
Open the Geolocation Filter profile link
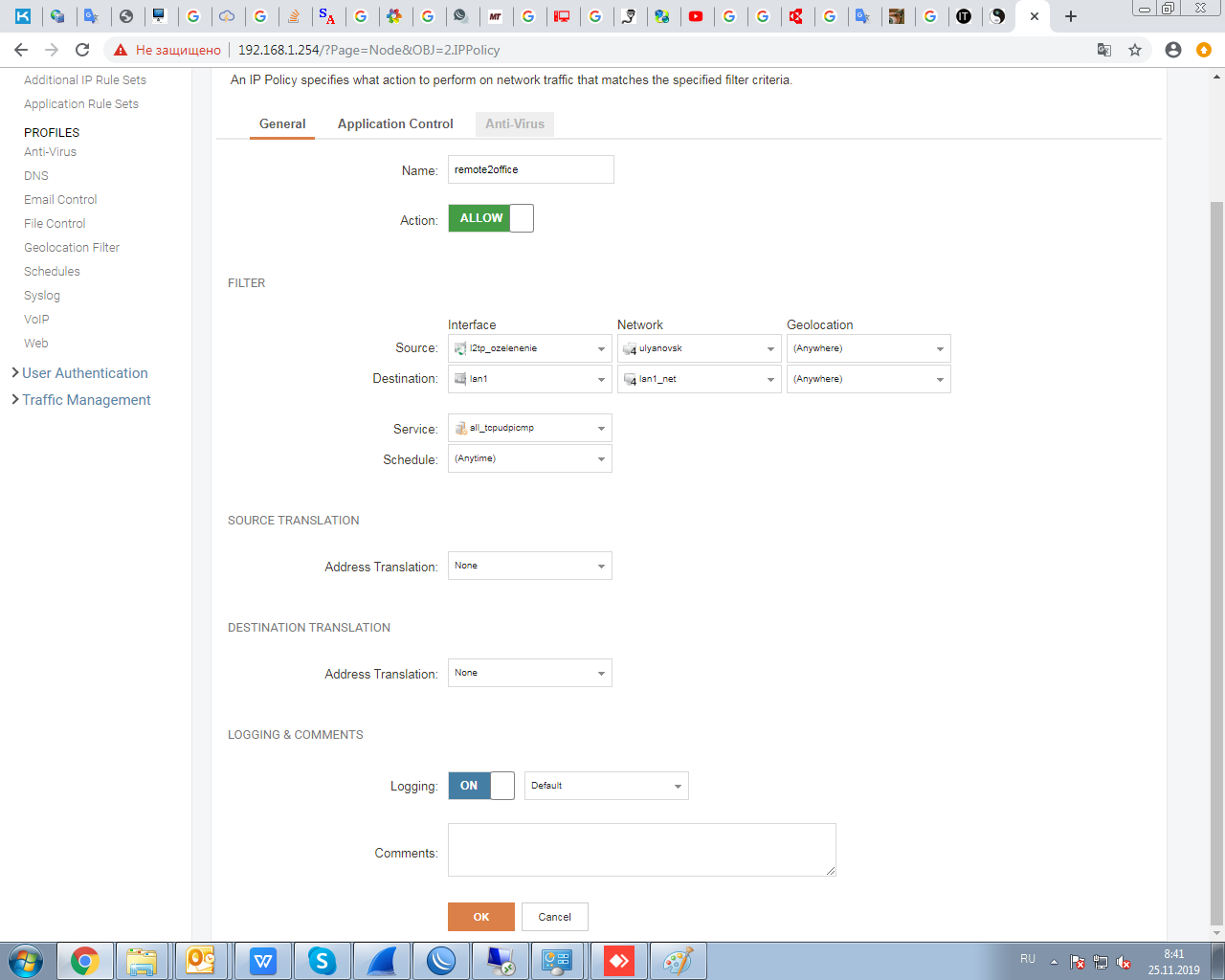click(72, 248)
